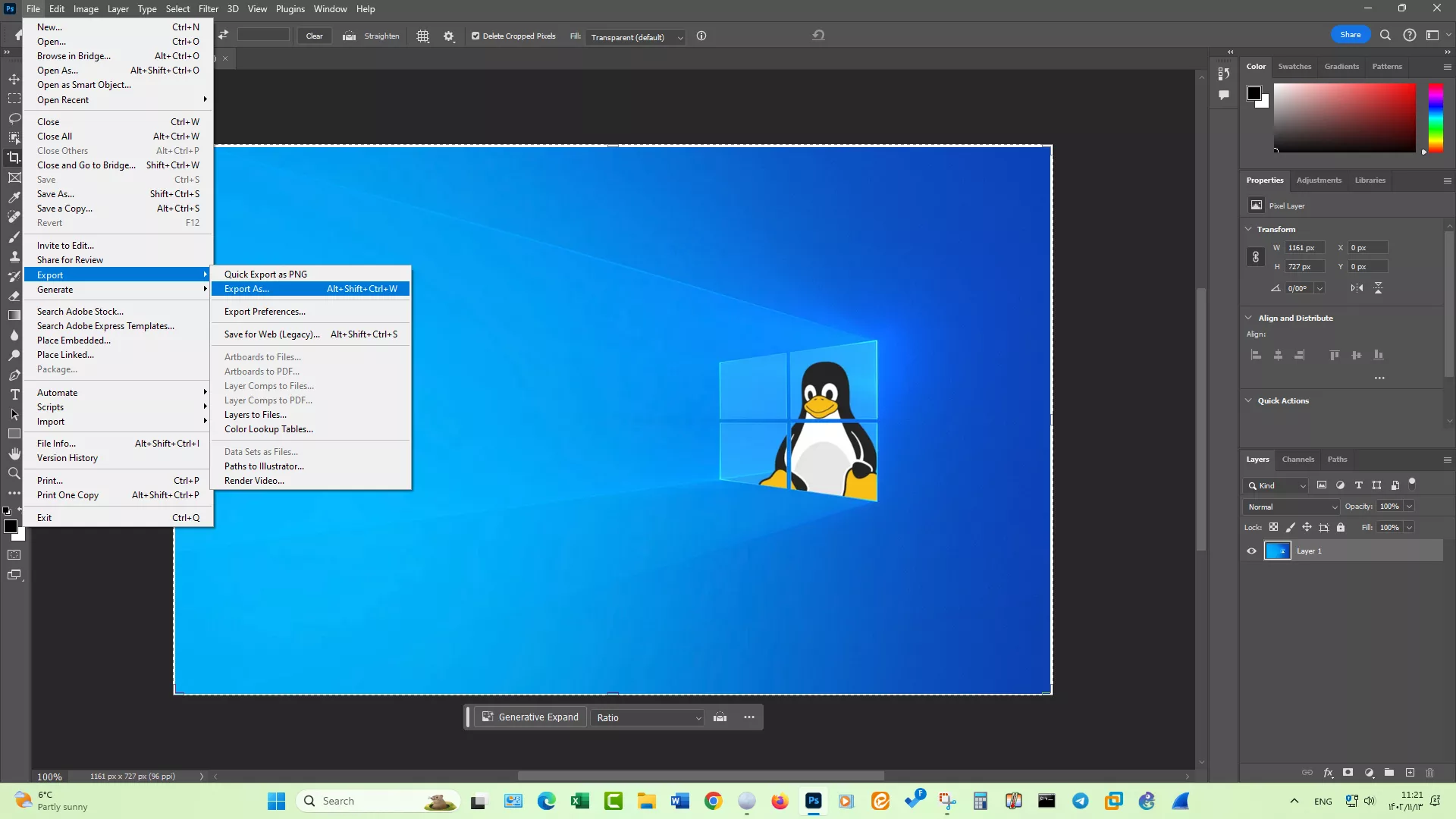1456x819 pixels.
Task: Select the Clone Stamp tool
Action: click(x=14, y=256)
